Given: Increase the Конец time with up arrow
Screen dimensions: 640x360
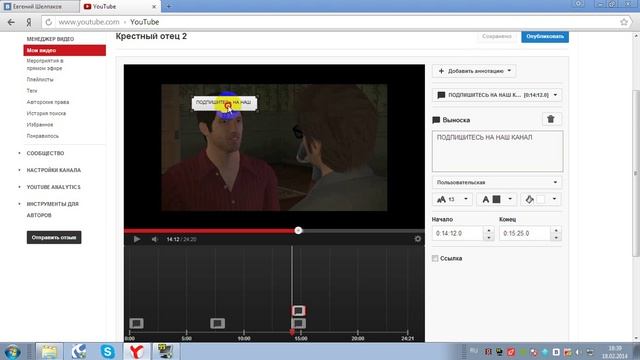Looking at the screenshot, I should pos(556,230).
